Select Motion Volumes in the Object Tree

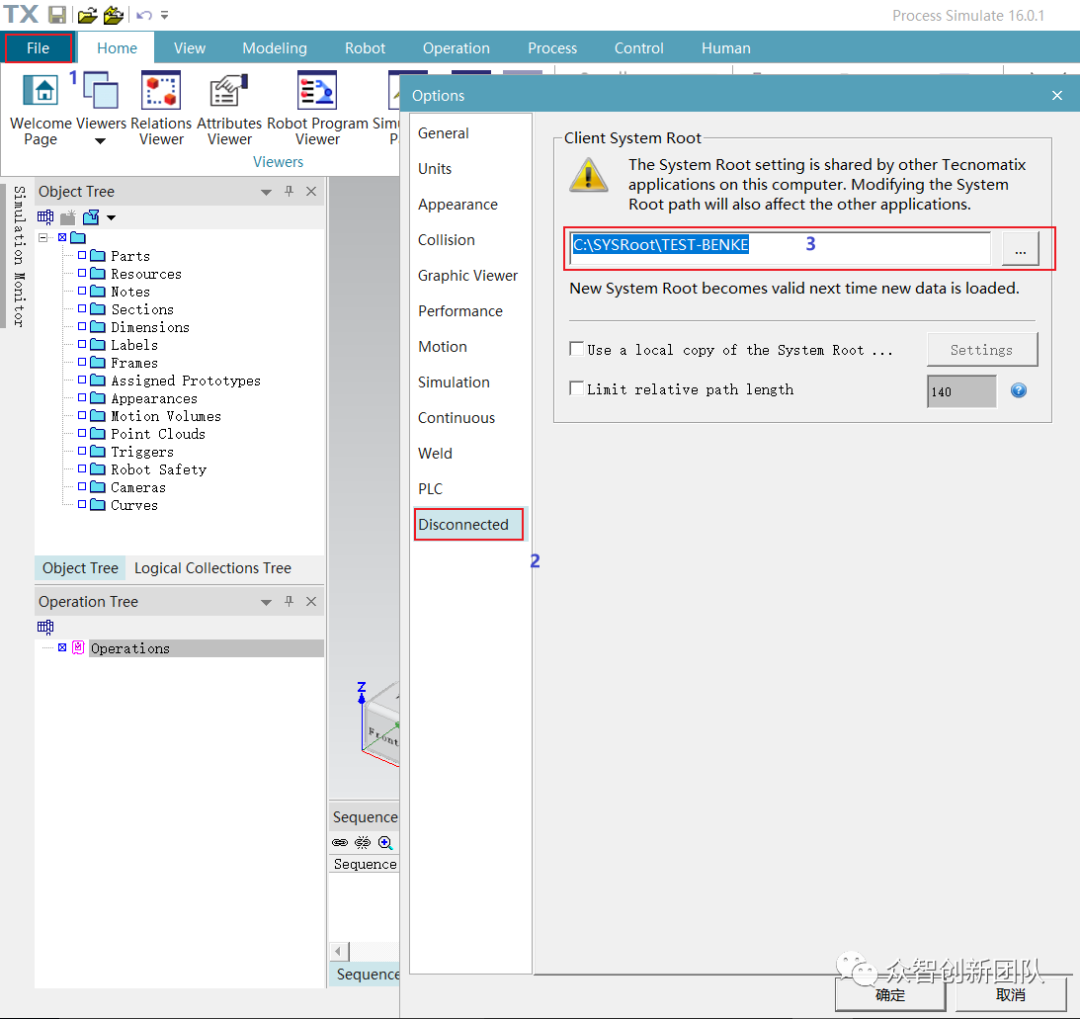point(166,416)
